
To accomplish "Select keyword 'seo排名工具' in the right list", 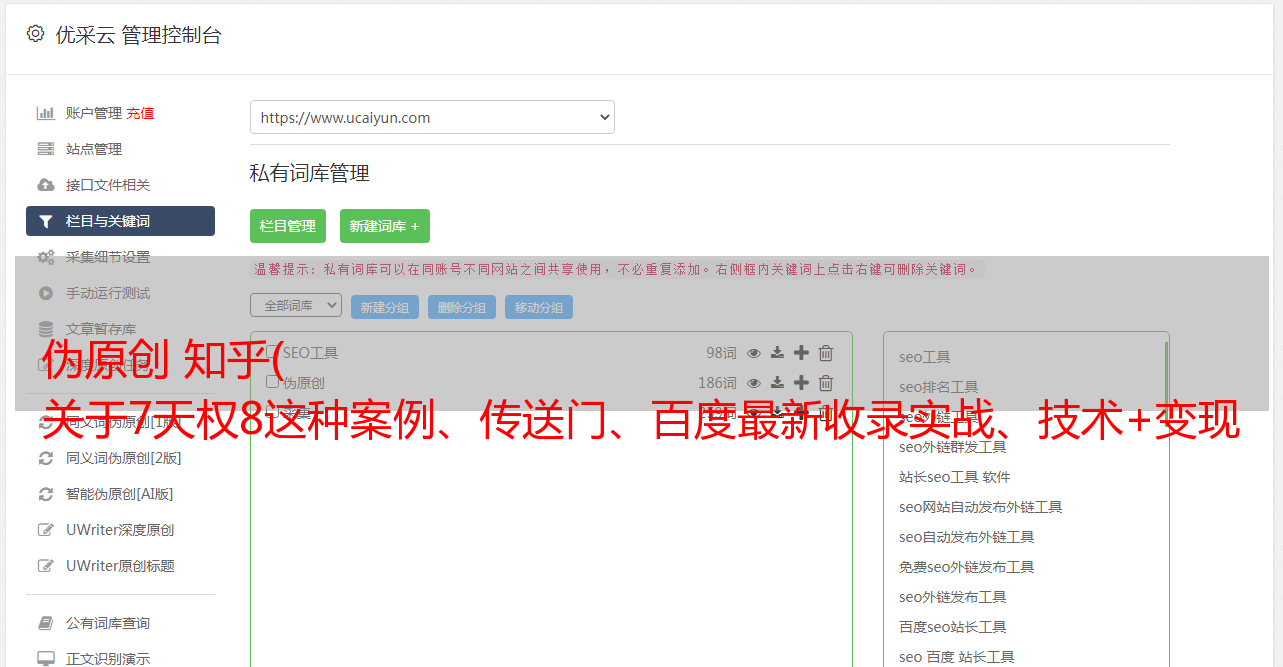I will tap(939, 387).
